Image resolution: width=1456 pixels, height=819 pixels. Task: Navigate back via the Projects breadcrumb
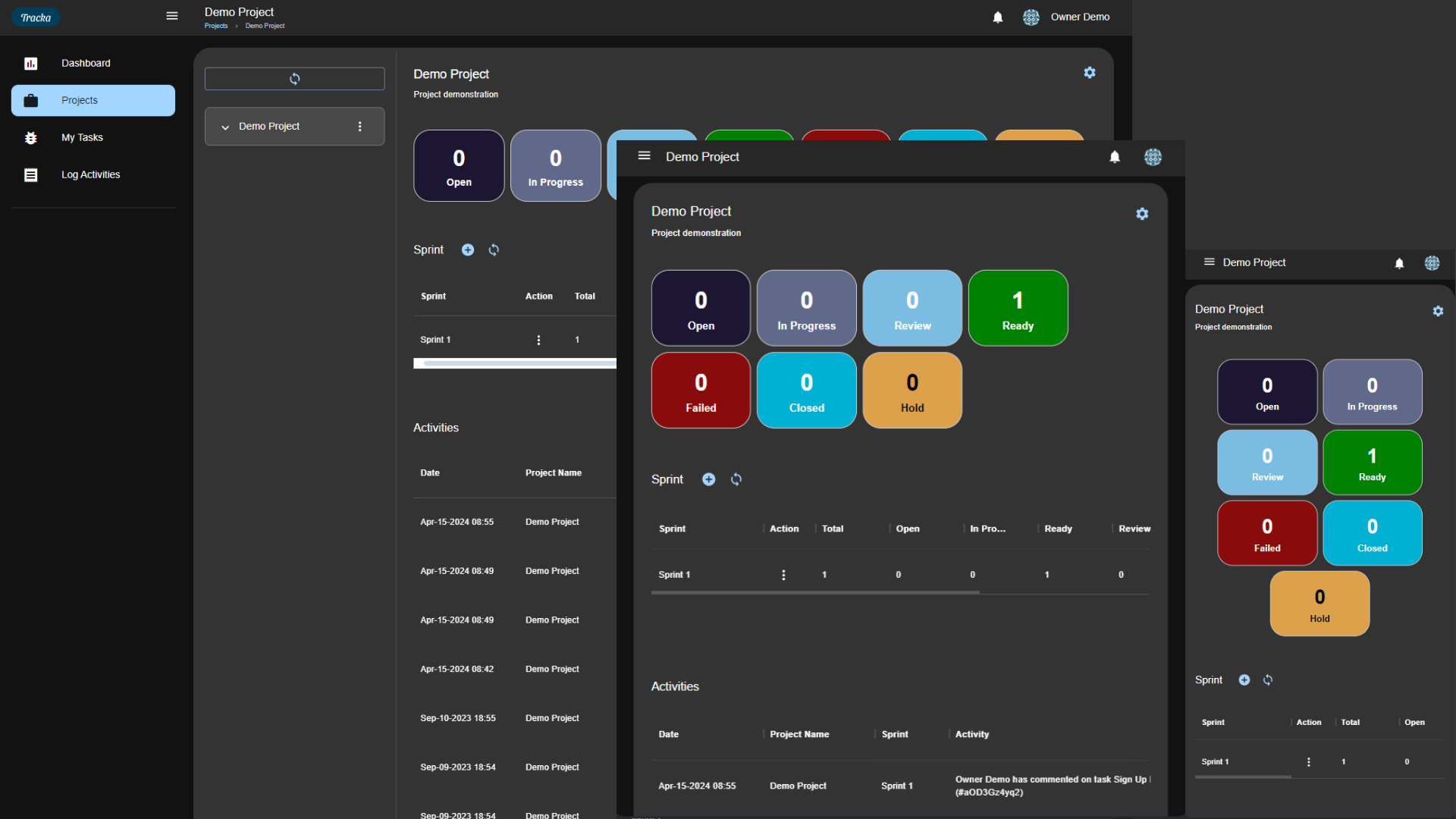[216, 26]
